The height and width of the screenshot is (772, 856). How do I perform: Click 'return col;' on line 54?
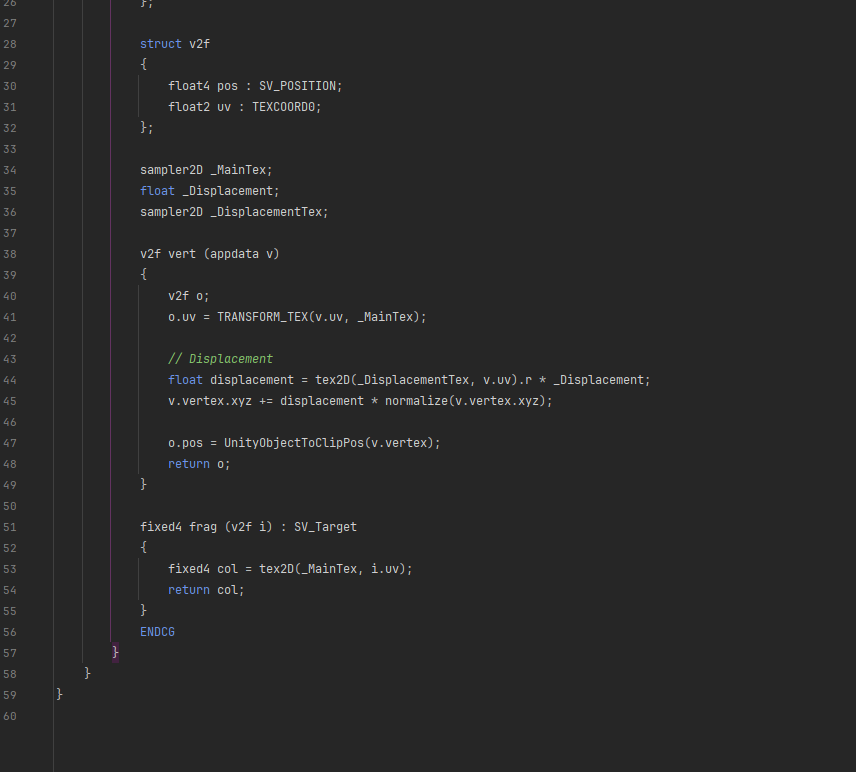(206, 590)
